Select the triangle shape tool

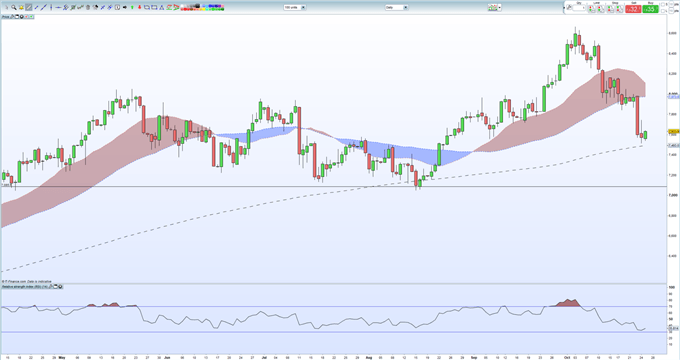coord(162,7)
